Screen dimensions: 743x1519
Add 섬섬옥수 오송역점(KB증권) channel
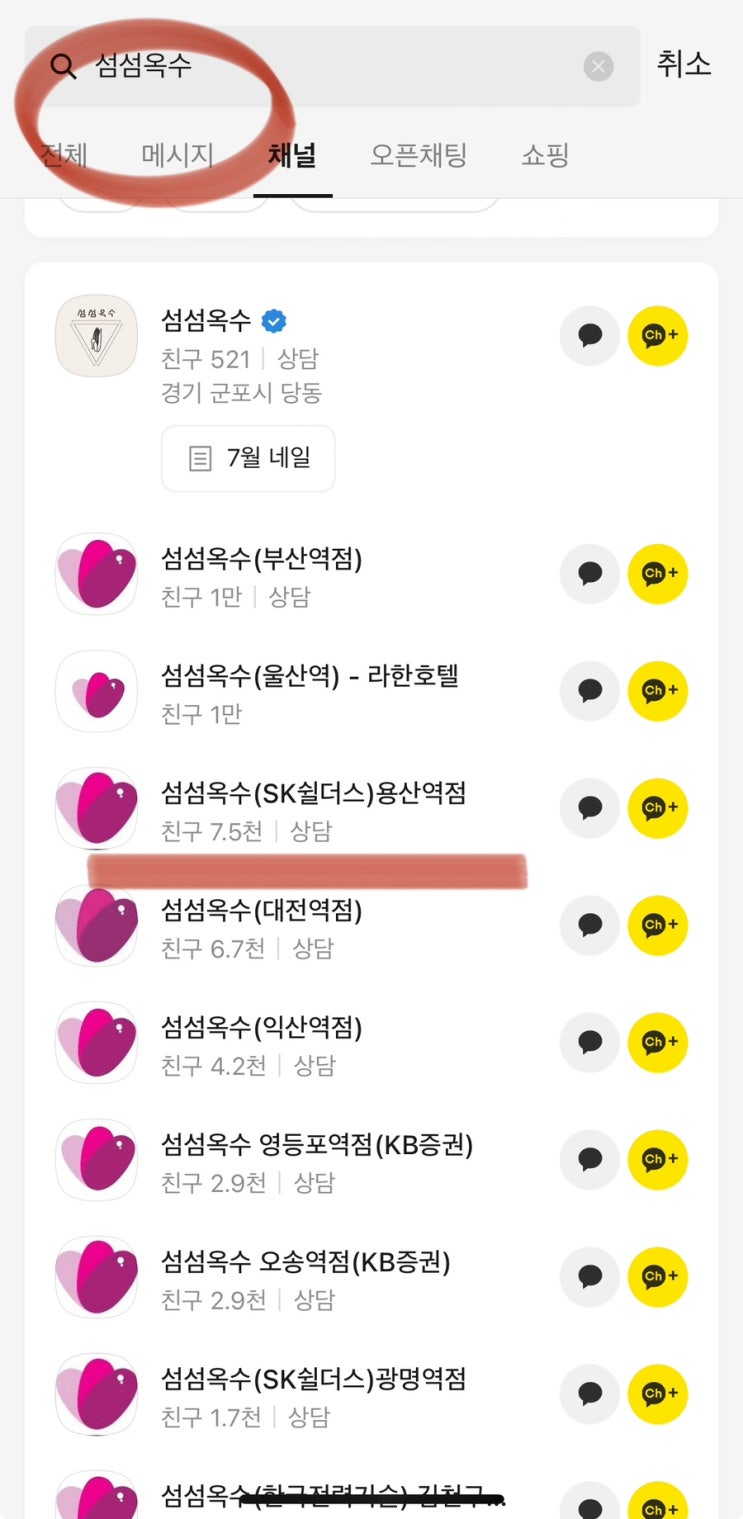click(658, 1276)
